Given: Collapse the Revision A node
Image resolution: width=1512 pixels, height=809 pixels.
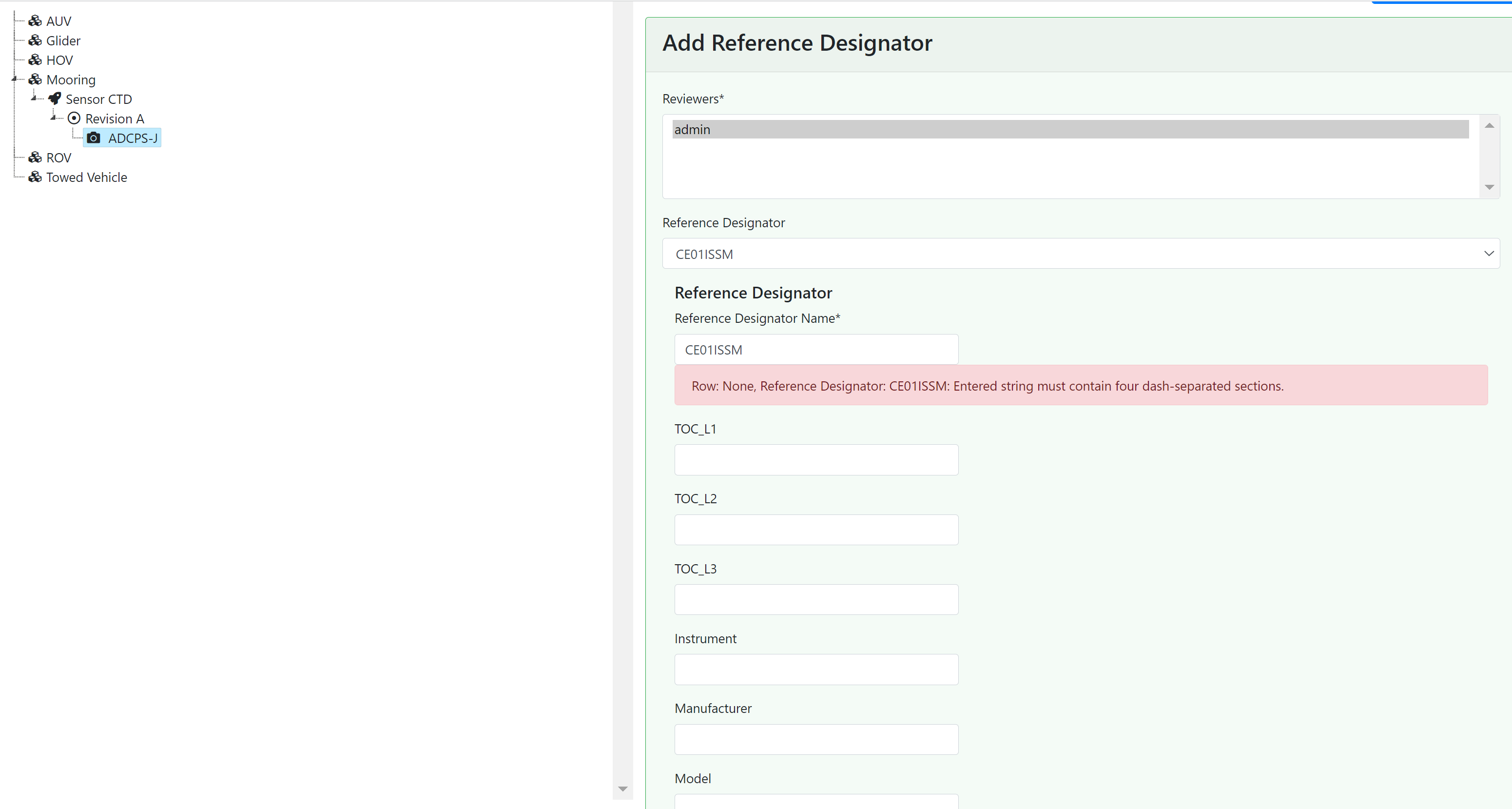Looking at the screenshot, I should point(54,118).
